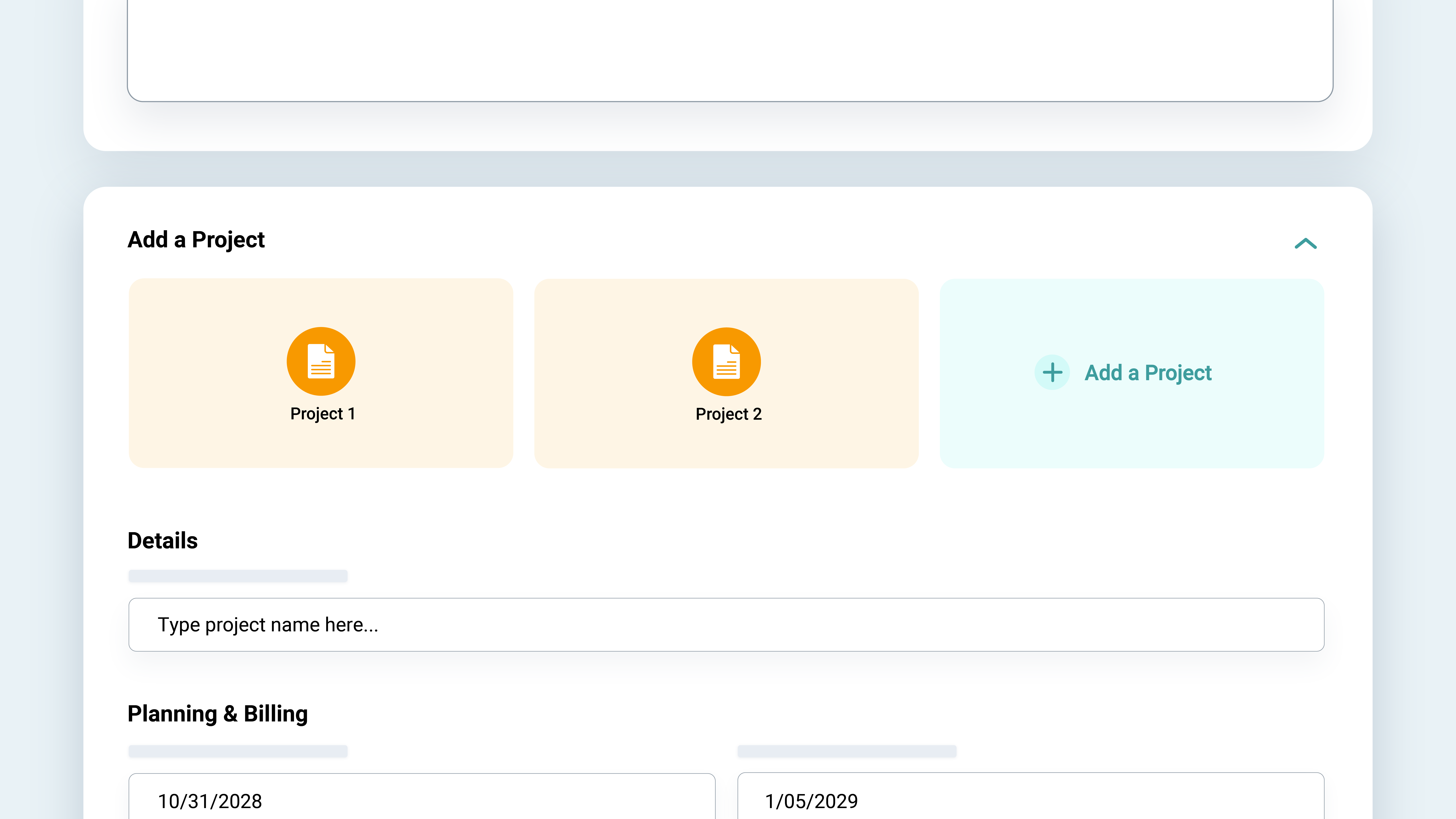Click the Project 1 orange document icon
Viewport: 1456px width, 819px height.
tap(321, 361)
